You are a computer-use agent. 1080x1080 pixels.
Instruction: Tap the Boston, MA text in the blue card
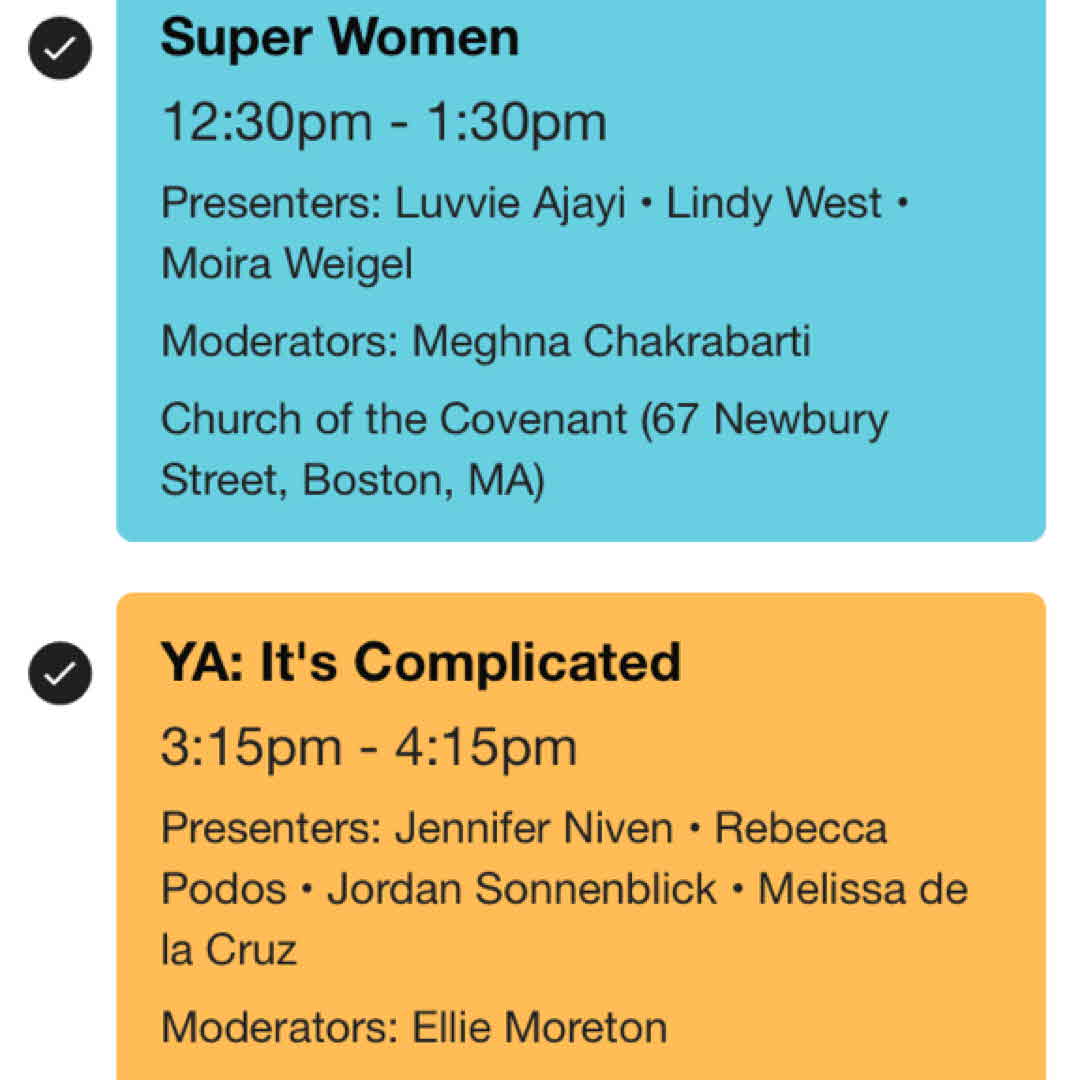(x=423, y=481)
